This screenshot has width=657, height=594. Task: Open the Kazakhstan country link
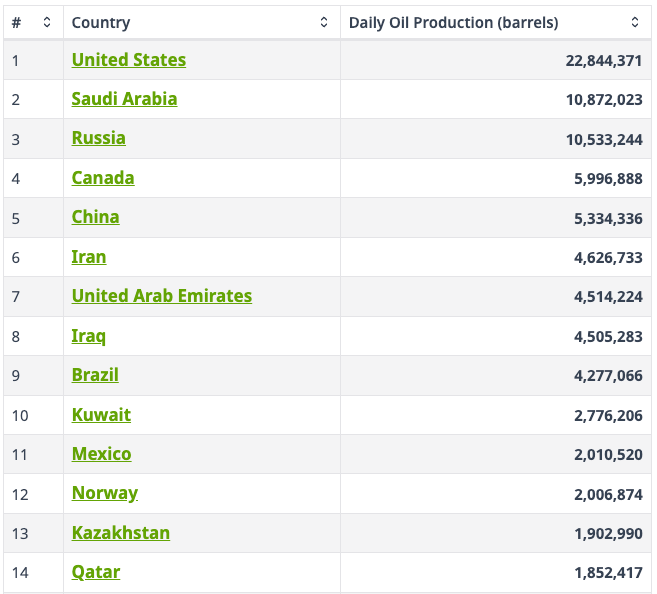pos(121,533)
